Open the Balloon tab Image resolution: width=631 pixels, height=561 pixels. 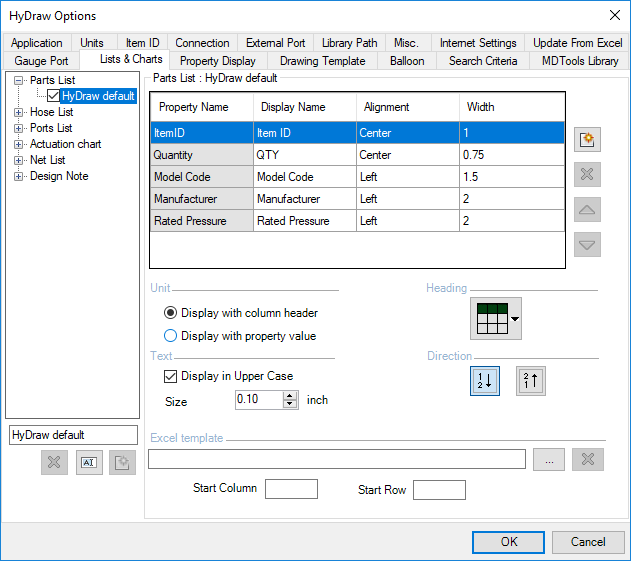(x=407, y=61)
